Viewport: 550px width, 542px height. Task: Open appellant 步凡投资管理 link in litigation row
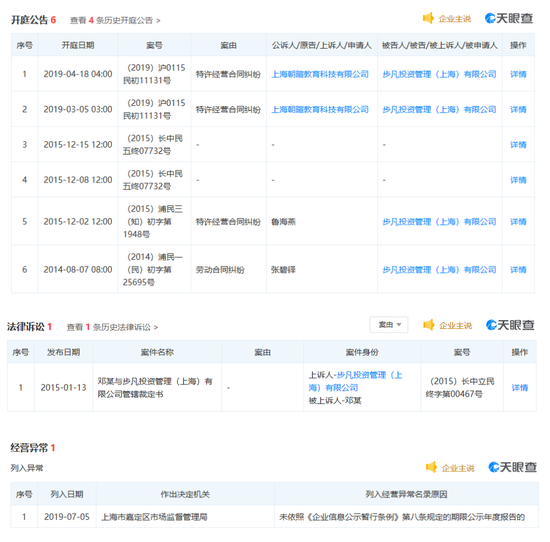(355, 381)
